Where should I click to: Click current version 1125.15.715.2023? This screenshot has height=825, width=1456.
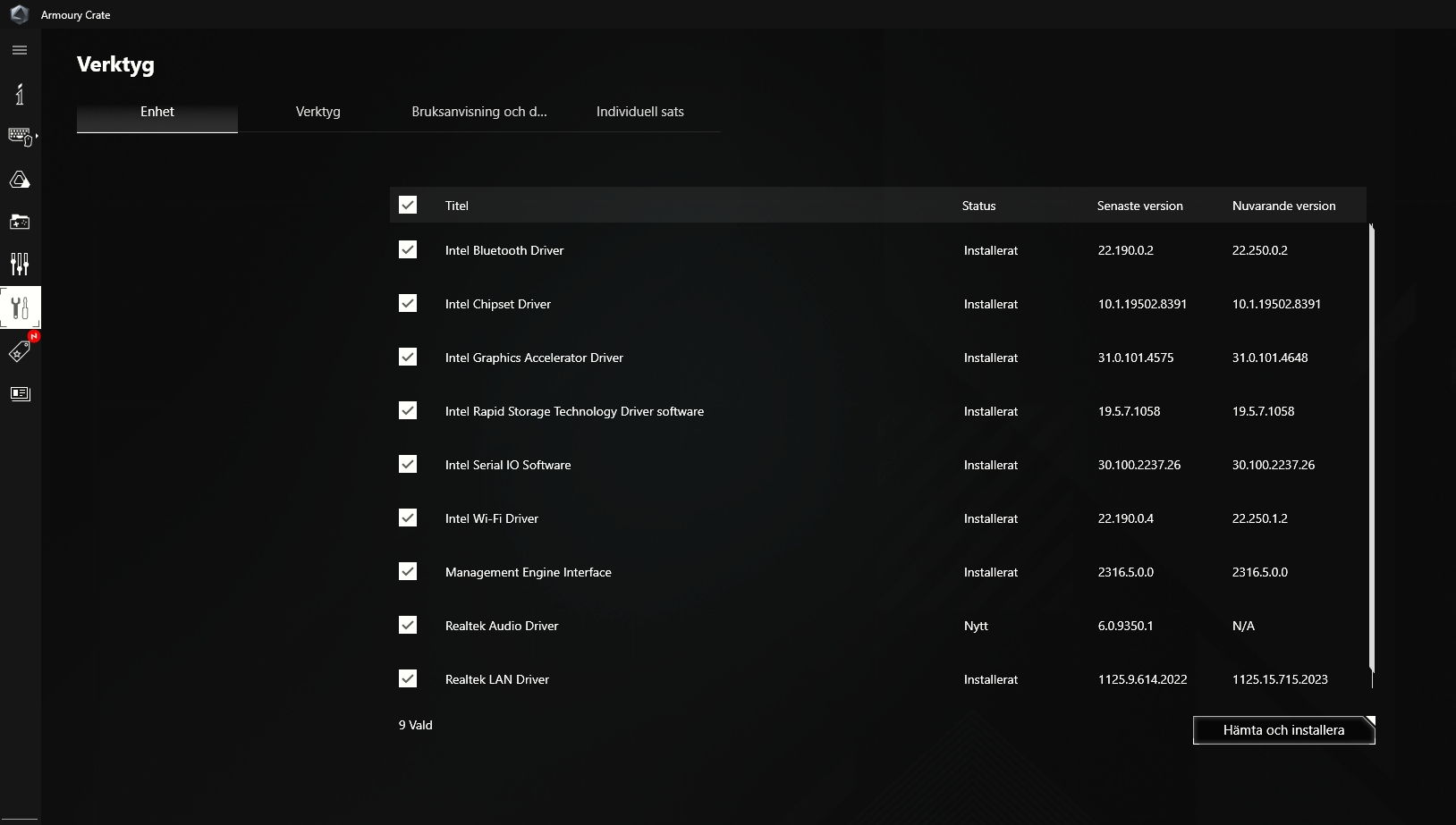point(1280,679)
